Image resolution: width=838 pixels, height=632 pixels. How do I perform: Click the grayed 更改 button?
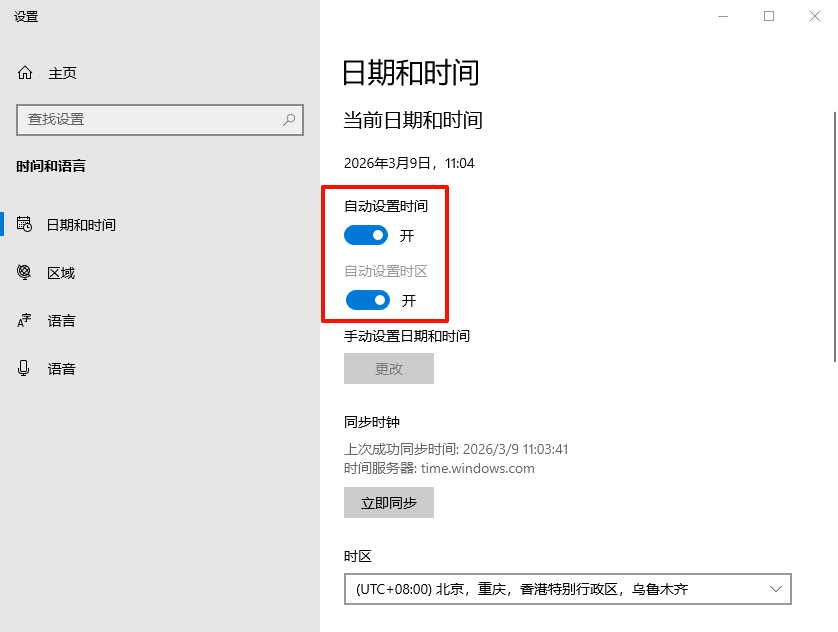pos(388,368)
